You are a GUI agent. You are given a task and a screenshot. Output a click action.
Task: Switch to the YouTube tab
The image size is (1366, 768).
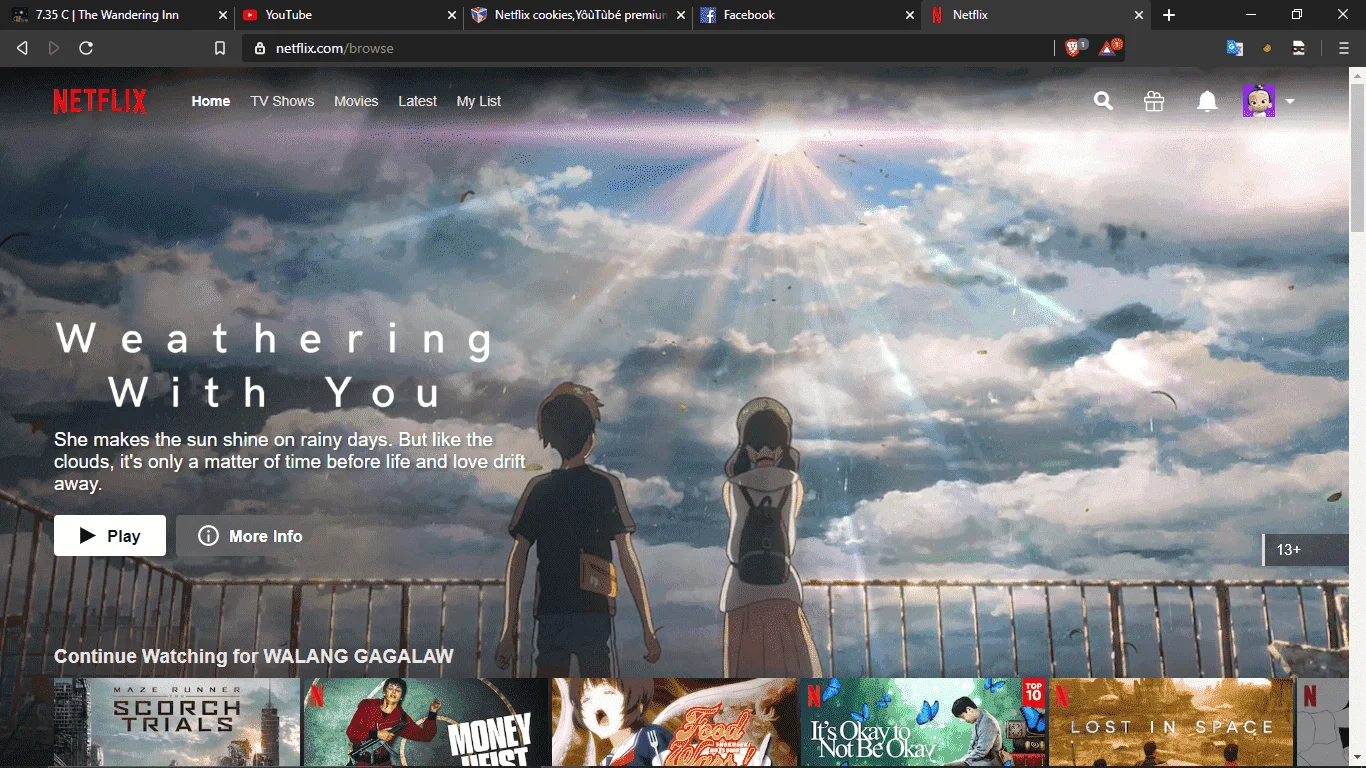coord(349,15)
